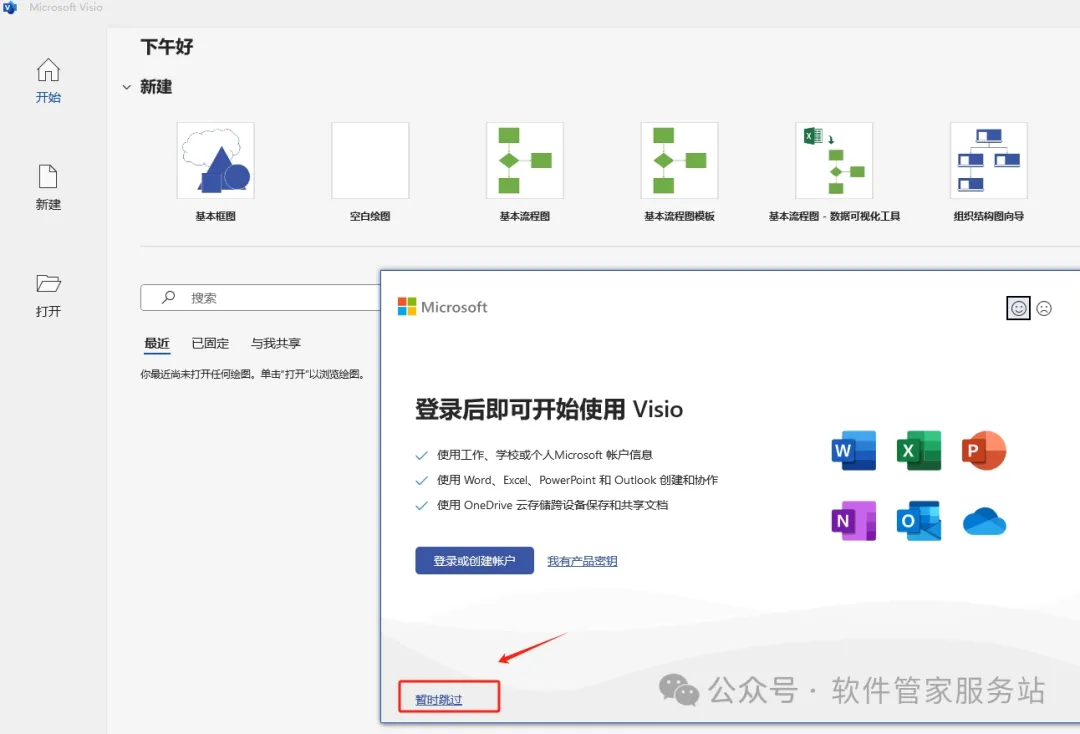Click the Word app icon in dialog
1080x734 pixels.
[x=854, y=450]
